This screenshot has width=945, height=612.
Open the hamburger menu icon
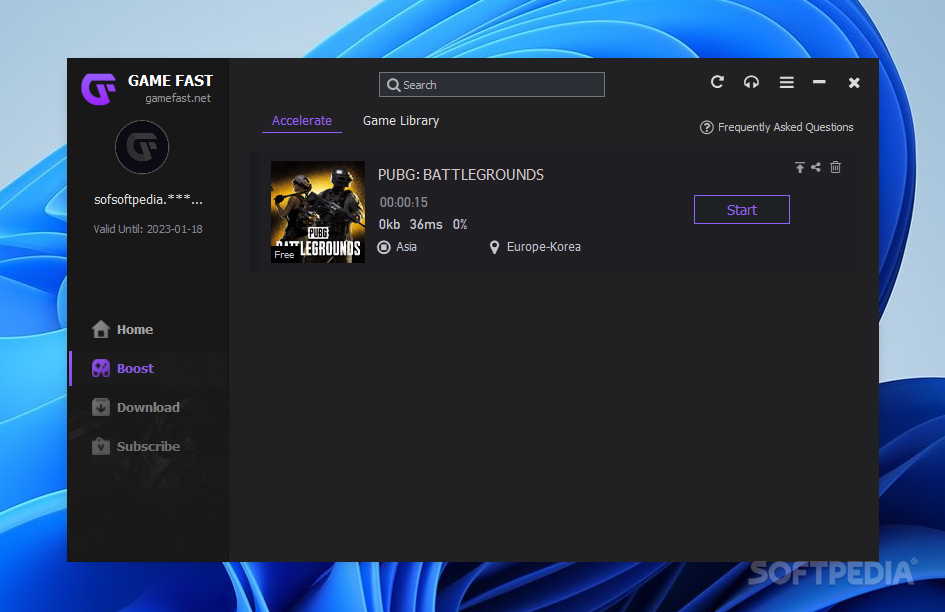[786, 82]
